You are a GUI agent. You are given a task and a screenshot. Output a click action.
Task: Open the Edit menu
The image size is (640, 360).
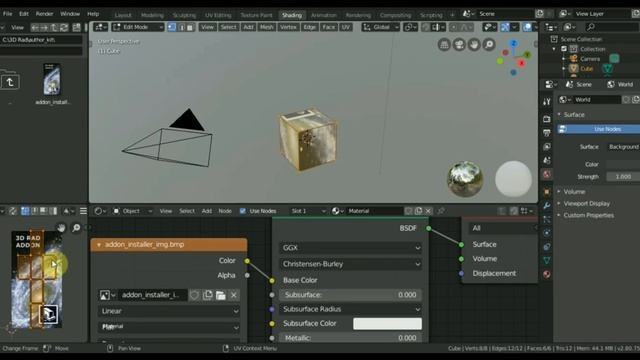pyautogui.click(x=24, y=14)
